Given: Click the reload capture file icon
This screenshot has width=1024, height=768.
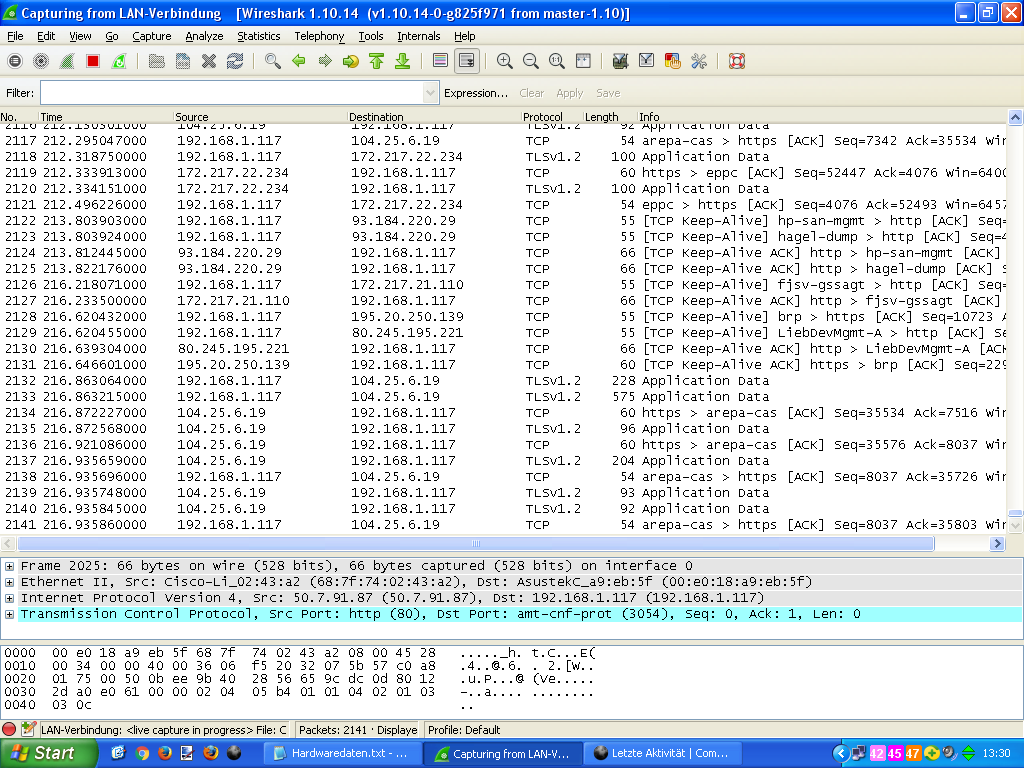Looking at the screenshot, I should (235, 61).
